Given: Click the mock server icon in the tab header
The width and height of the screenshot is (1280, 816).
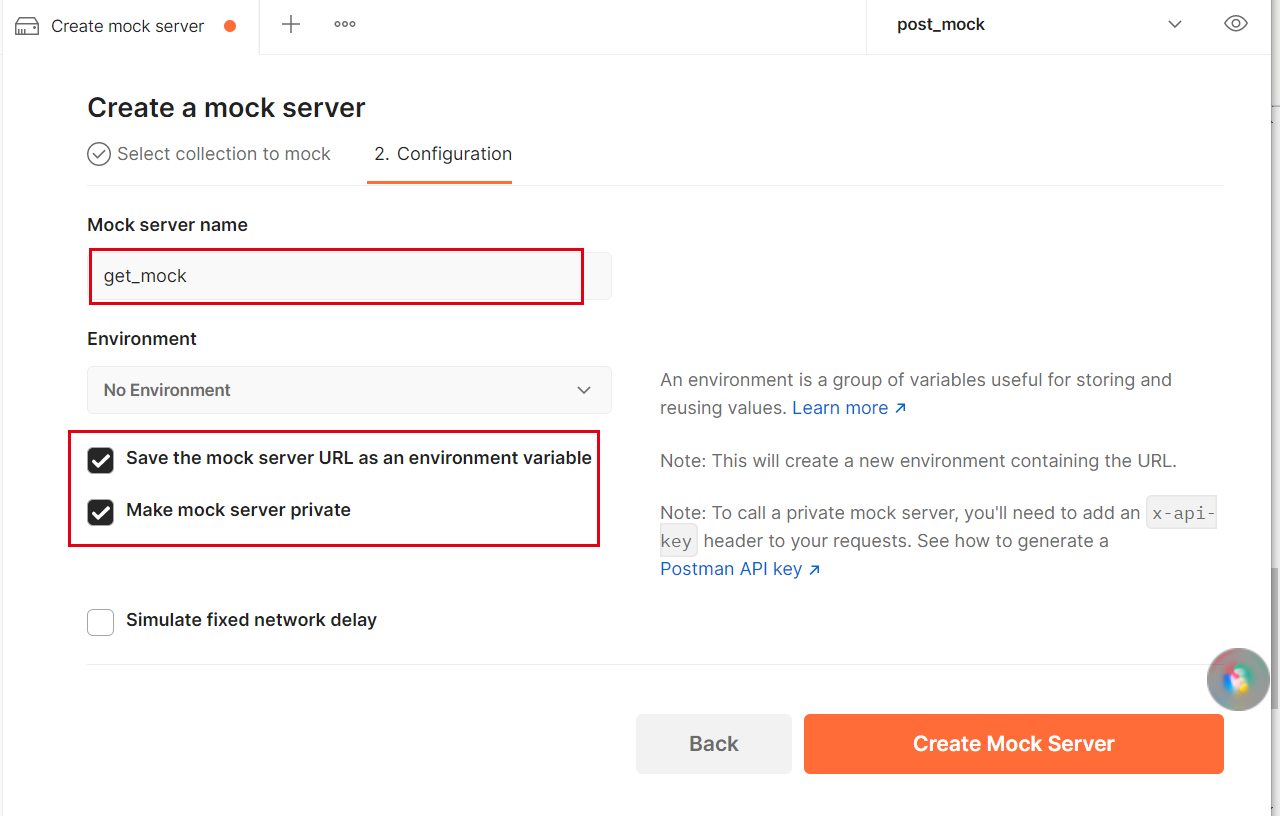Looking at the screenshot, I should [x=26, y=25].
